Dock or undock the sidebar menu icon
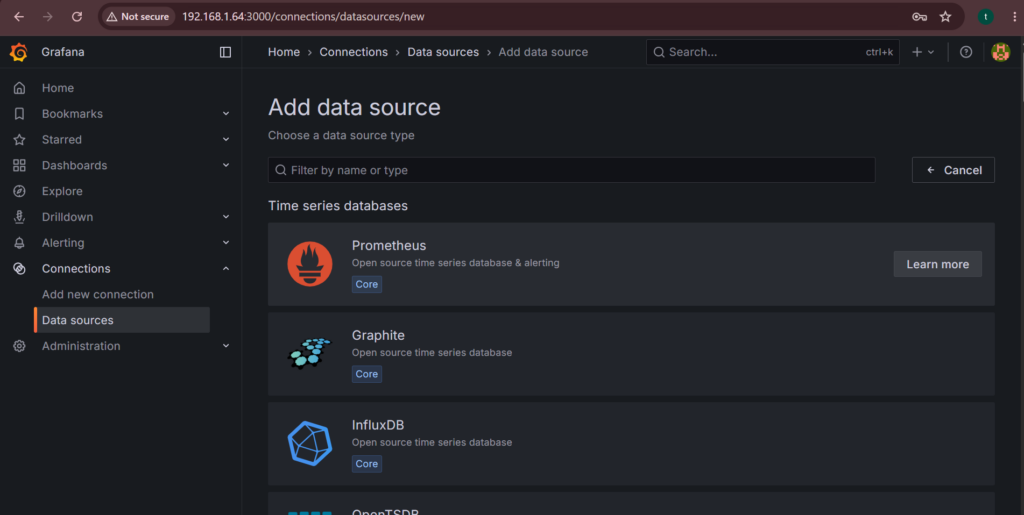The image size is (1024, 515). 225,52
